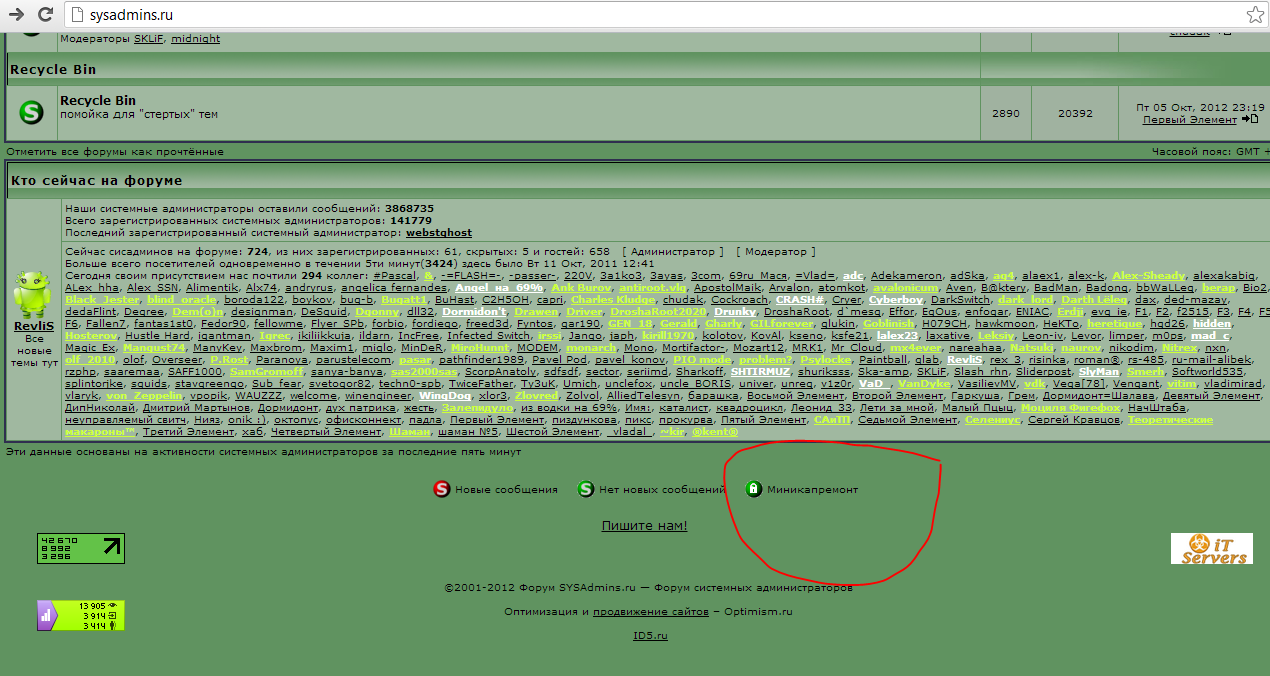Open the RevliS username link under avatar
Image resolution: width=1270 pixels, height=676 pixels.
34,326
